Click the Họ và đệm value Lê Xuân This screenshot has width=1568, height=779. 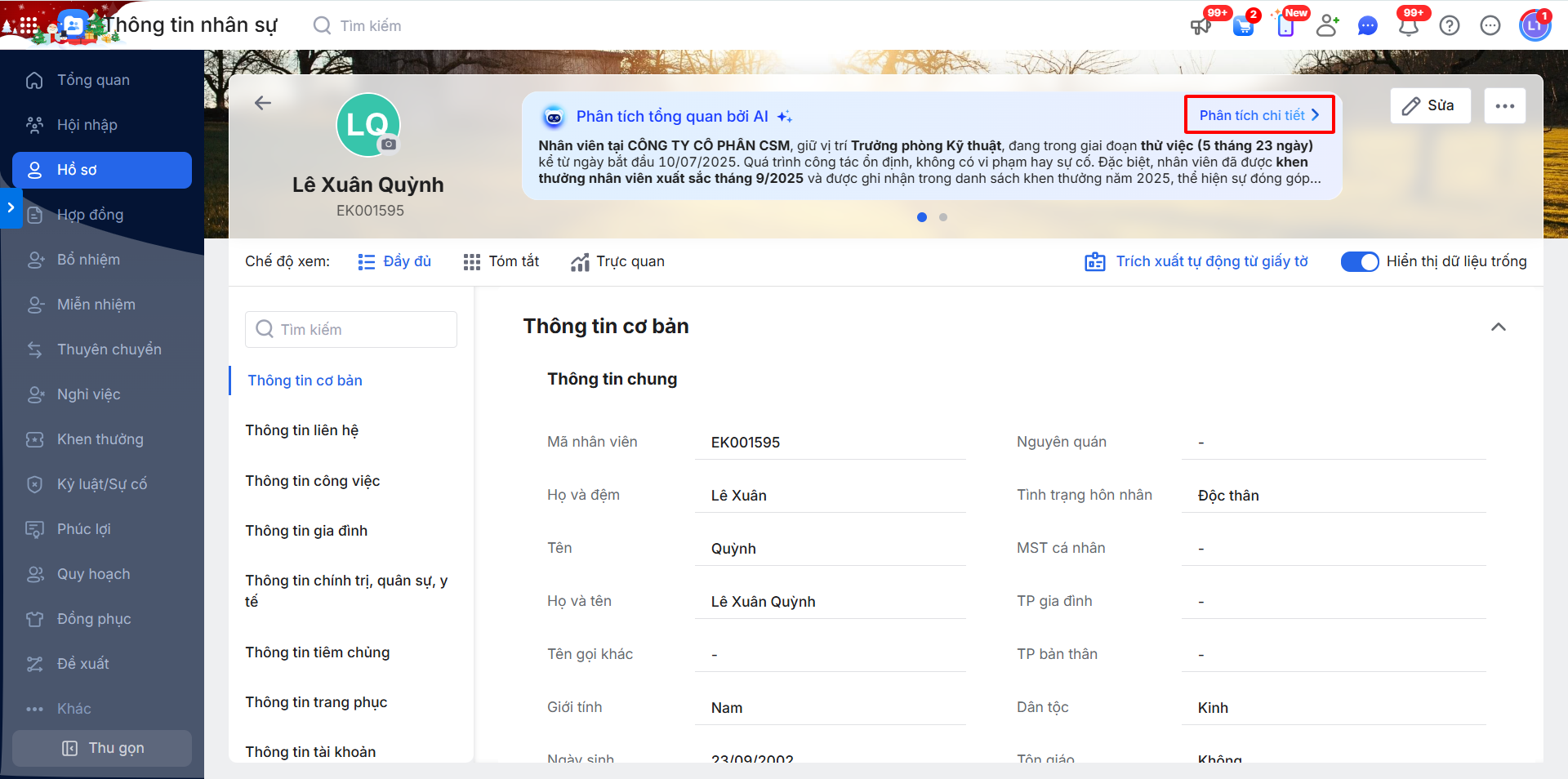pos(739,496)
